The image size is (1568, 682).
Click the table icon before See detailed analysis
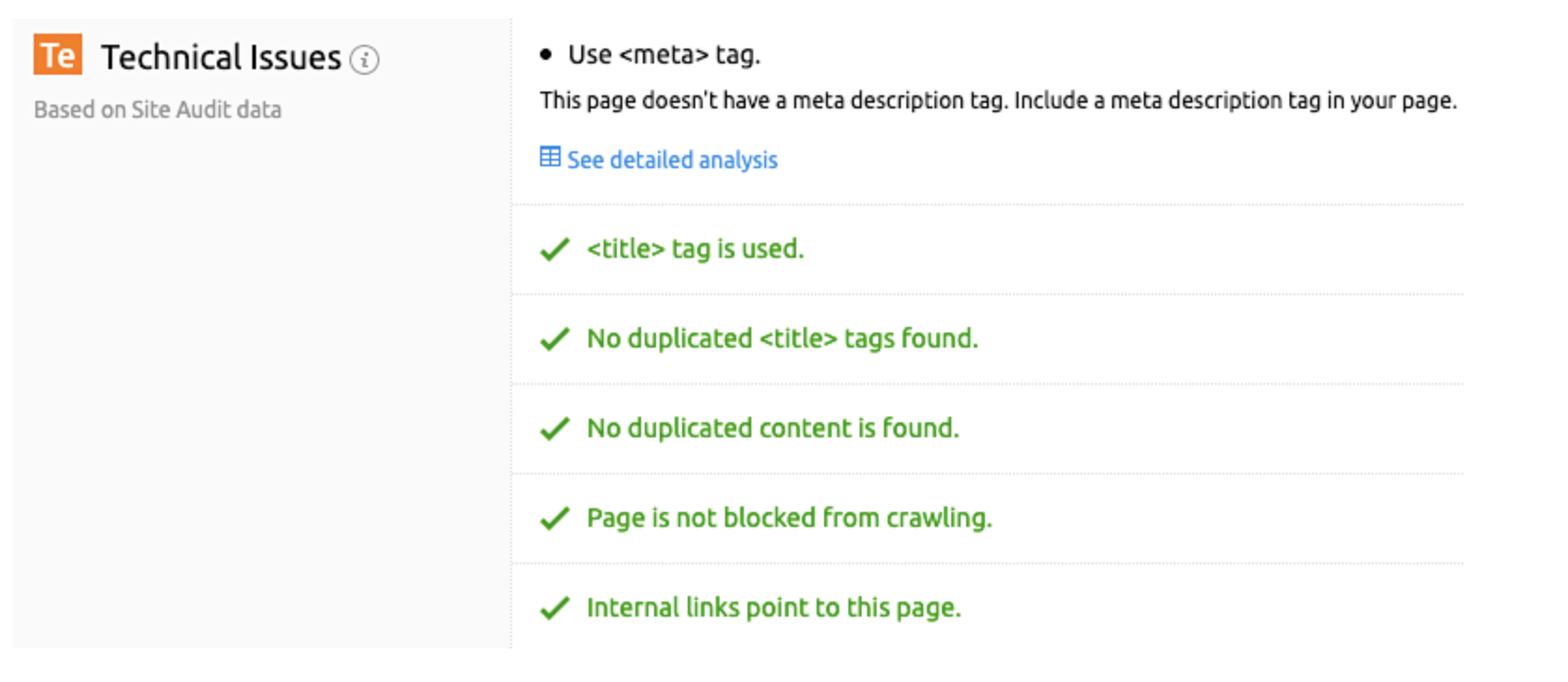click(x=550, y=157)
